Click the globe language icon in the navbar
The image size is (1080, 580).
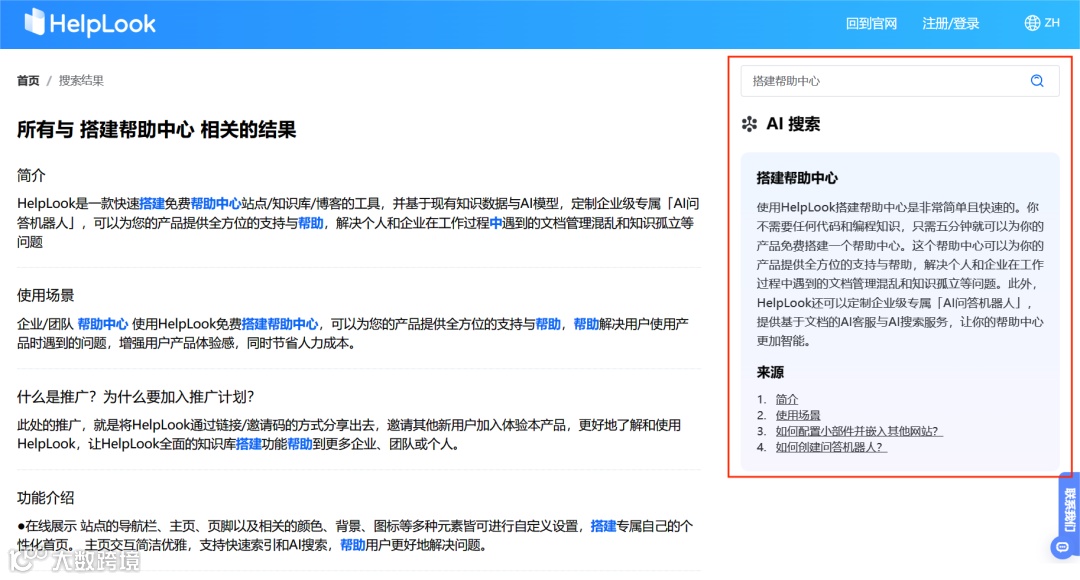[x=1019, y=22]
